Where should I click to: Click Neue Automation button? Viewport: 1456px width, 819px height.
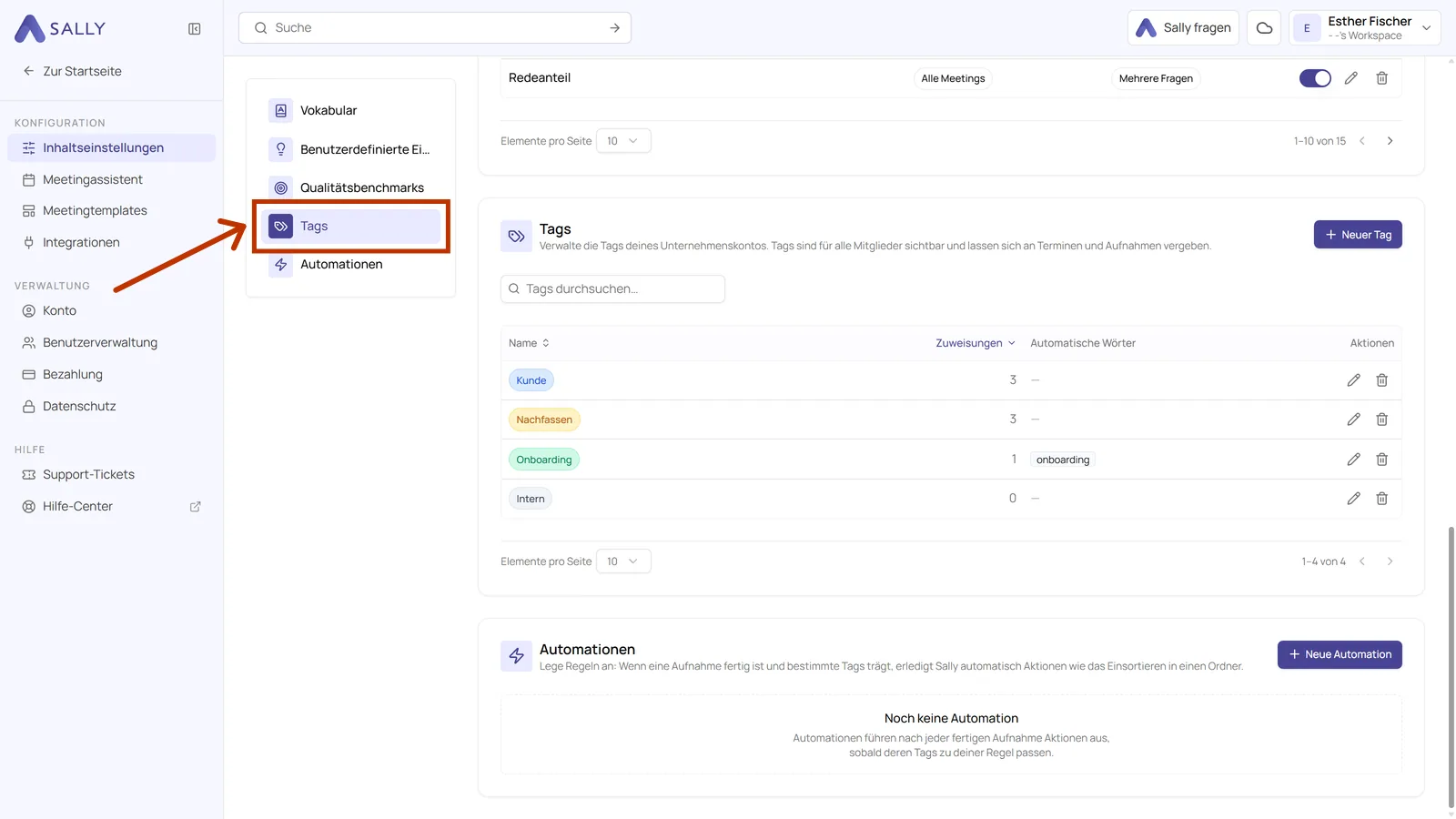1340,655
